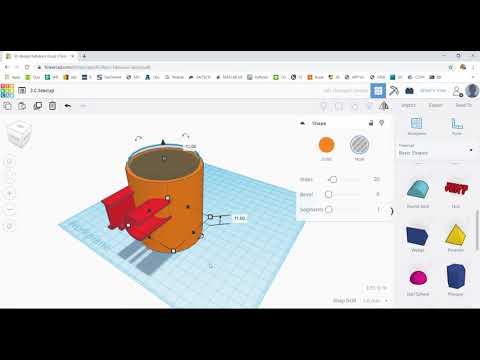
Task: Collapse the shapes side panel arrow
Action: tap(392, 211)
